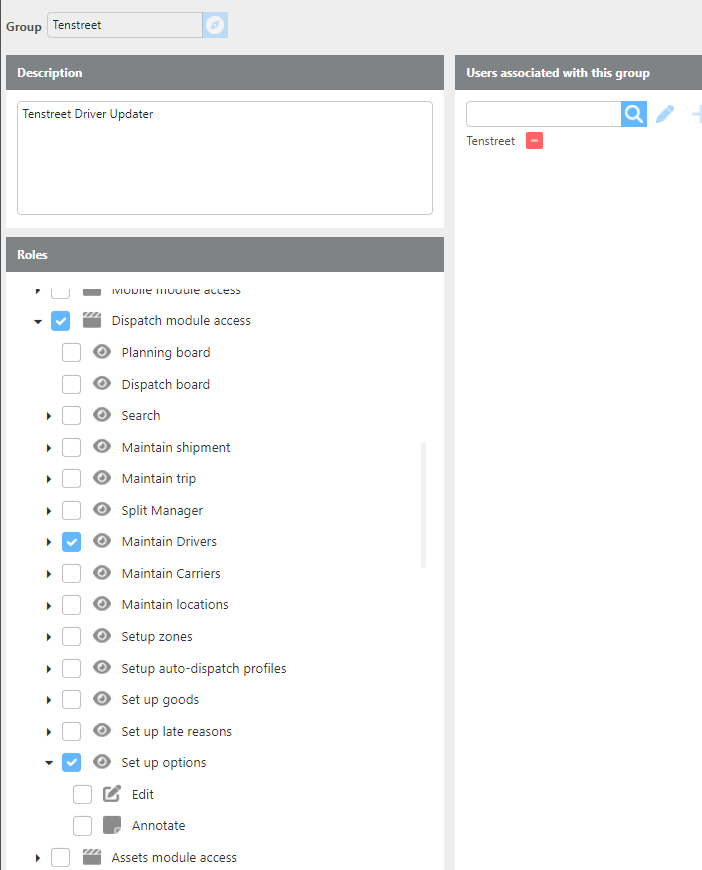
Task: Click the compass icon beside Group field
Action: (x=215, y=25)
